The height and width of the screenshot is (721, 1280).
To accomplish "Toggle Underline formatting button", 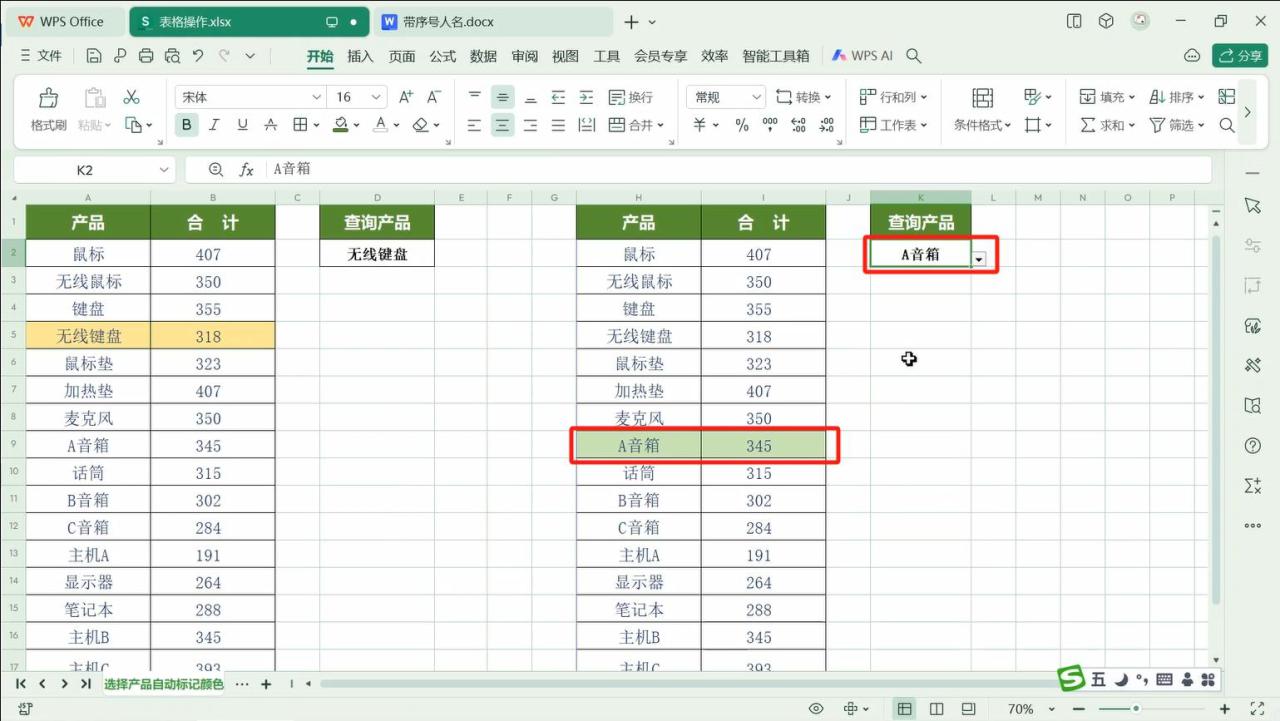I will 242,125.
